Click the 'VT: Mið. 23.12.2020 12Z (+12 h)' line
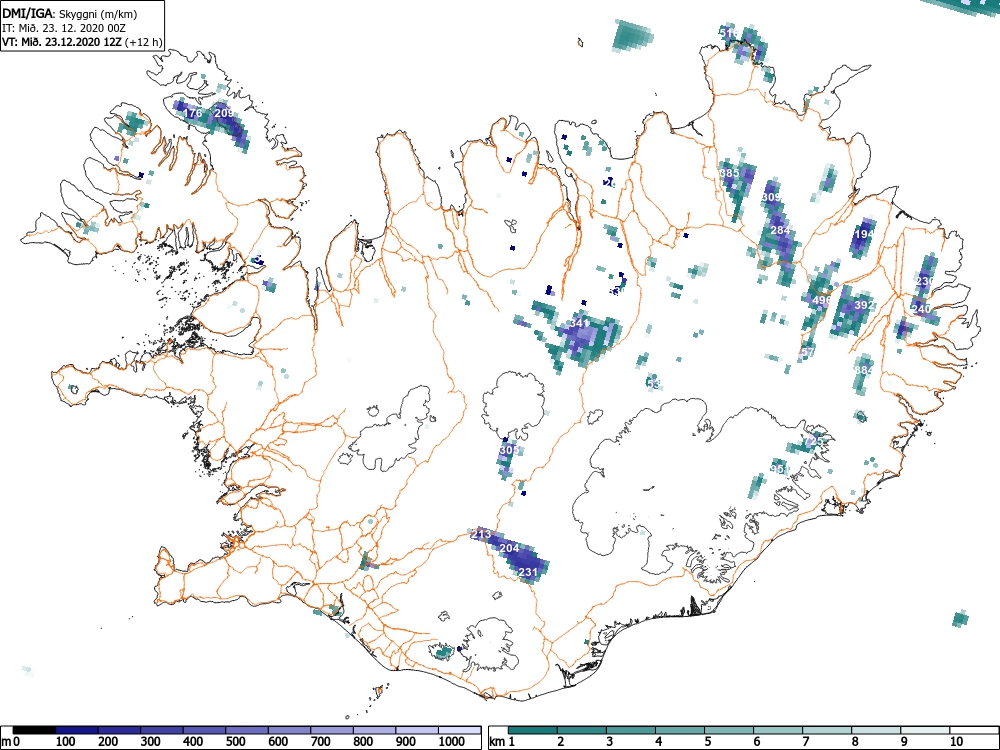The width and height of the screenshot is (1000, 750). [x=82, y=42]
